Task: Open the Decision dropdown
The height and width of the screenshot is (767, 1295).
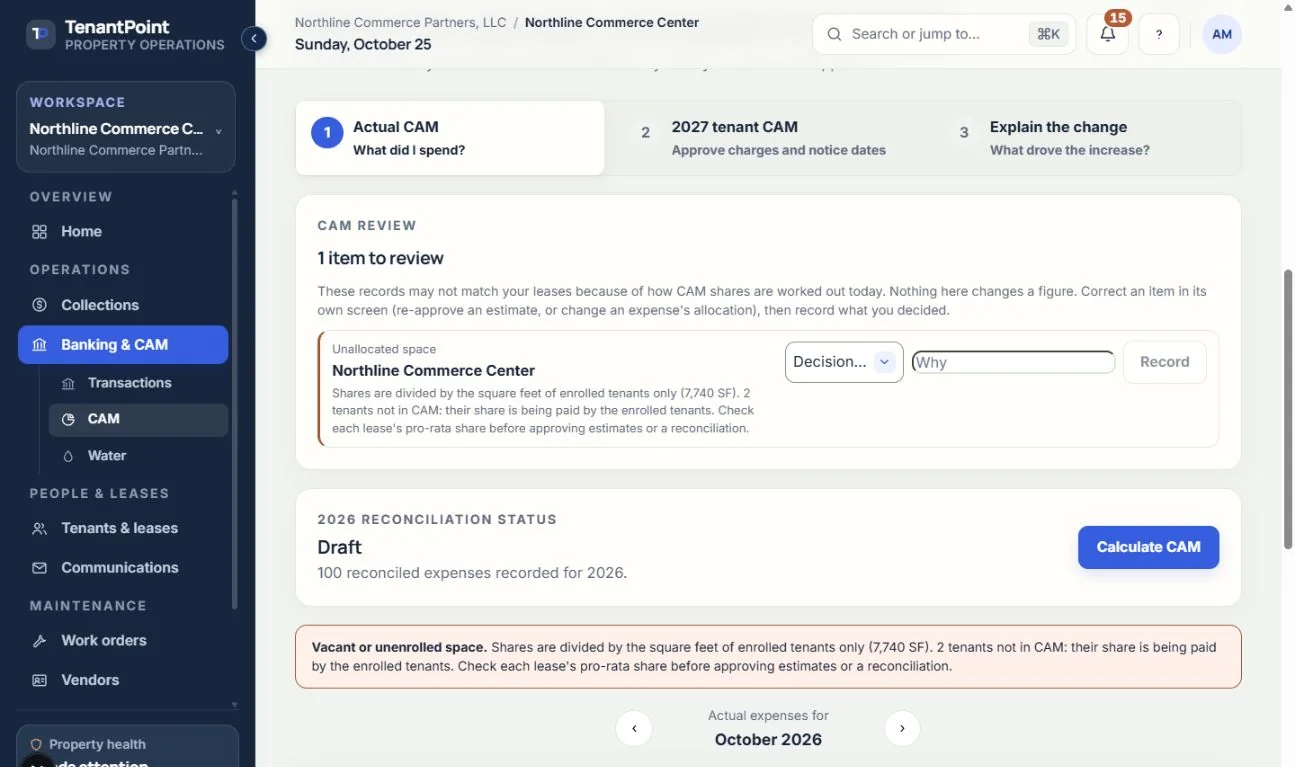Action: [x=844, y=362]
